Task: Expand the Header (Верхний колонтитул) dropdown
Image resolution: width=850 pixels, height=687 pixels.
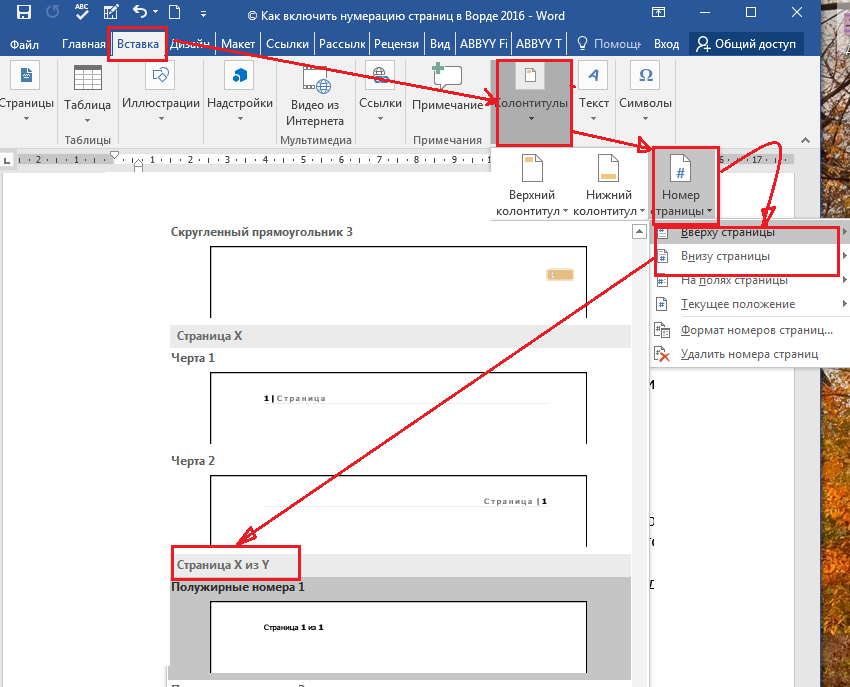Action: [x=531, y=186]
